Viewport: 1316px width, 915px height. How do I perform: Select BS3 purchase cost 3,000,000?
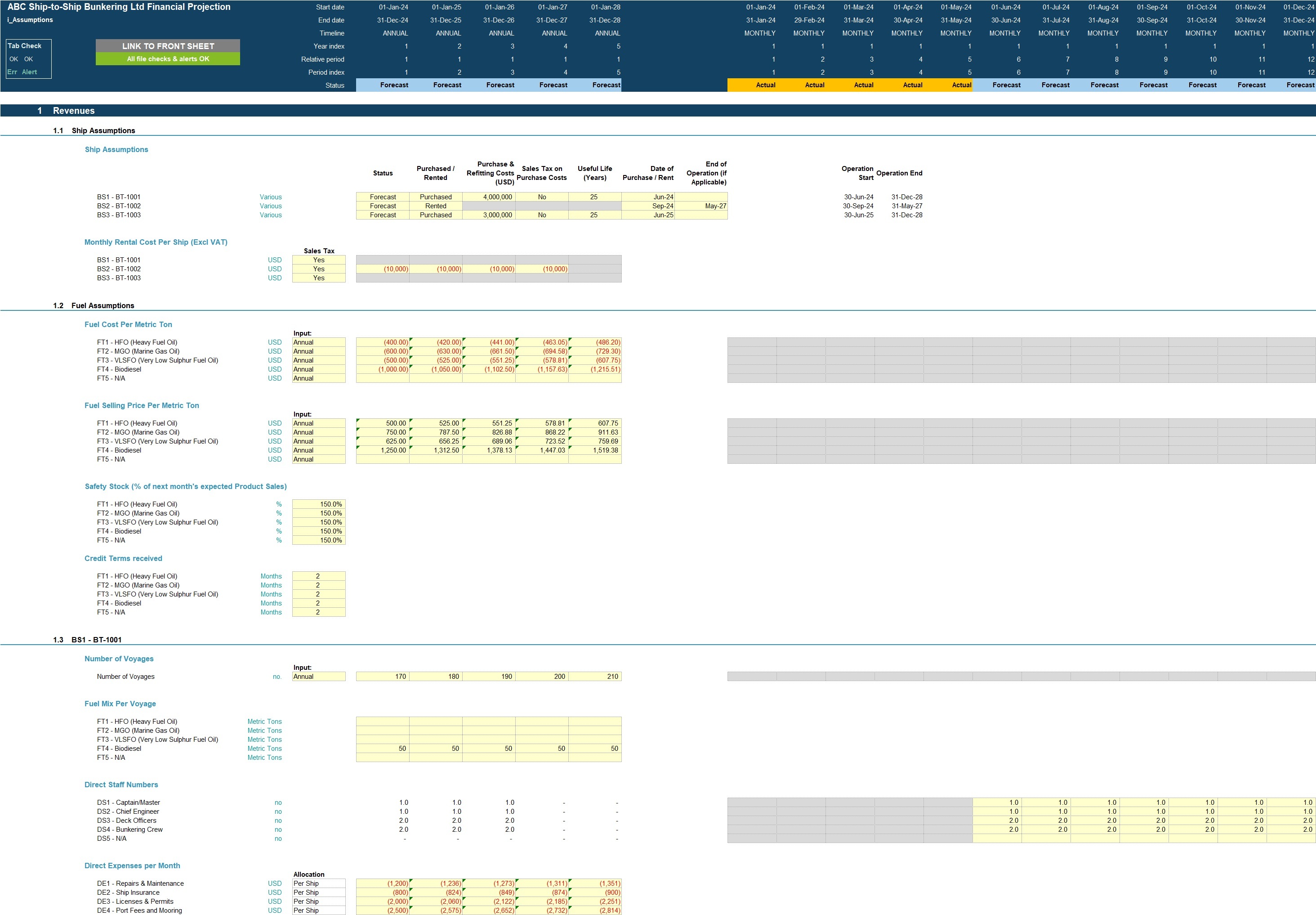489,215
